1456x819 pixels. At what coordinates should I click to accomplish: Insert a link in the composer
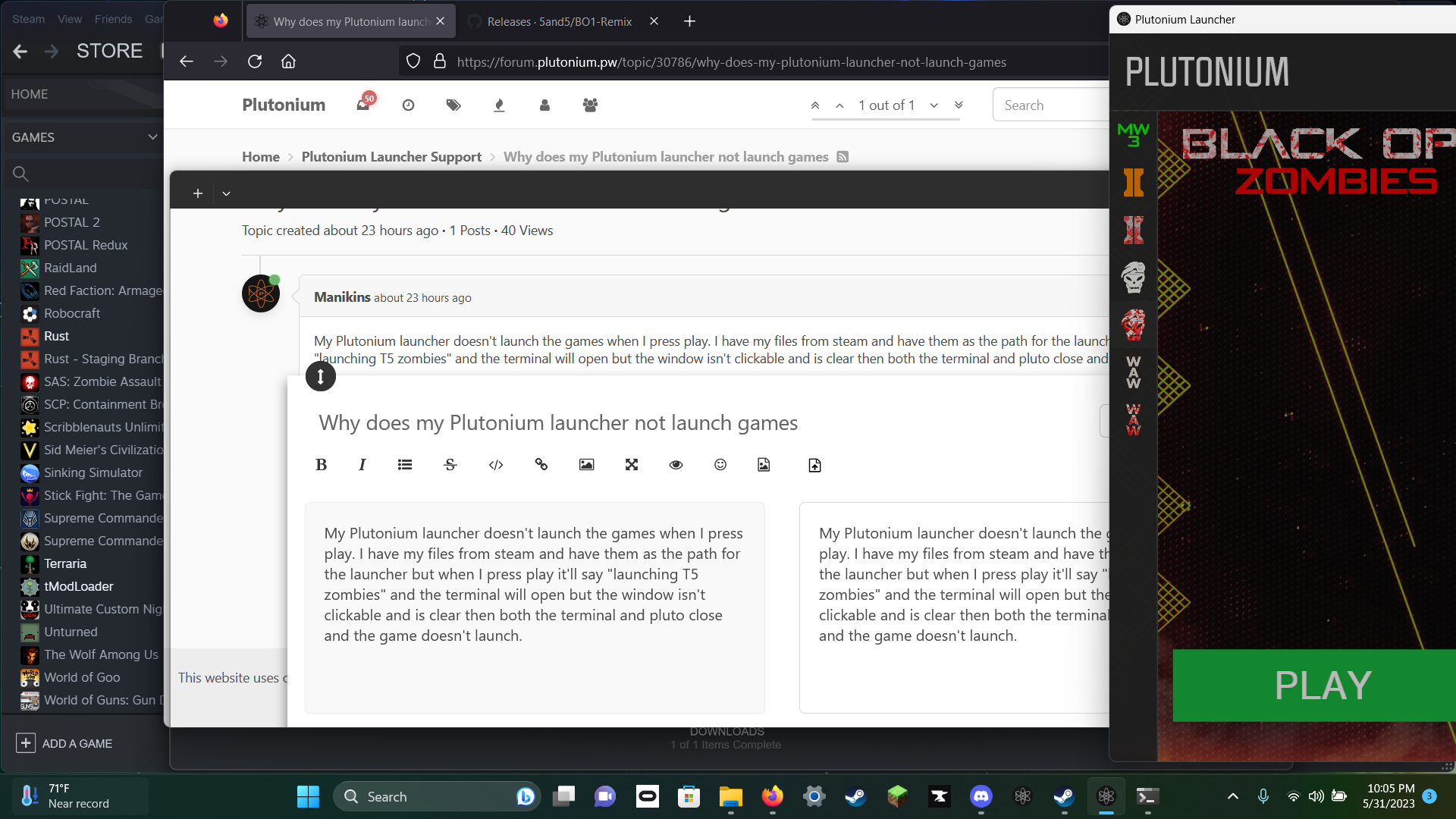[541, 465]
